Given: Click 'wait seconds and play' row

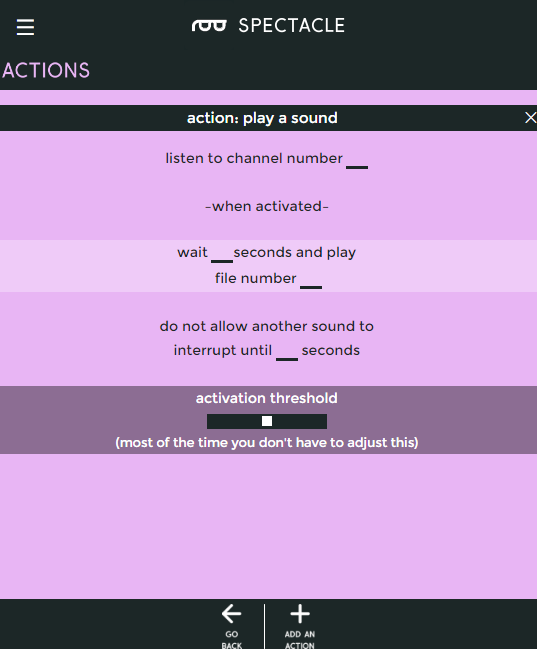Looking at the screenshot, I should (267, 252).
